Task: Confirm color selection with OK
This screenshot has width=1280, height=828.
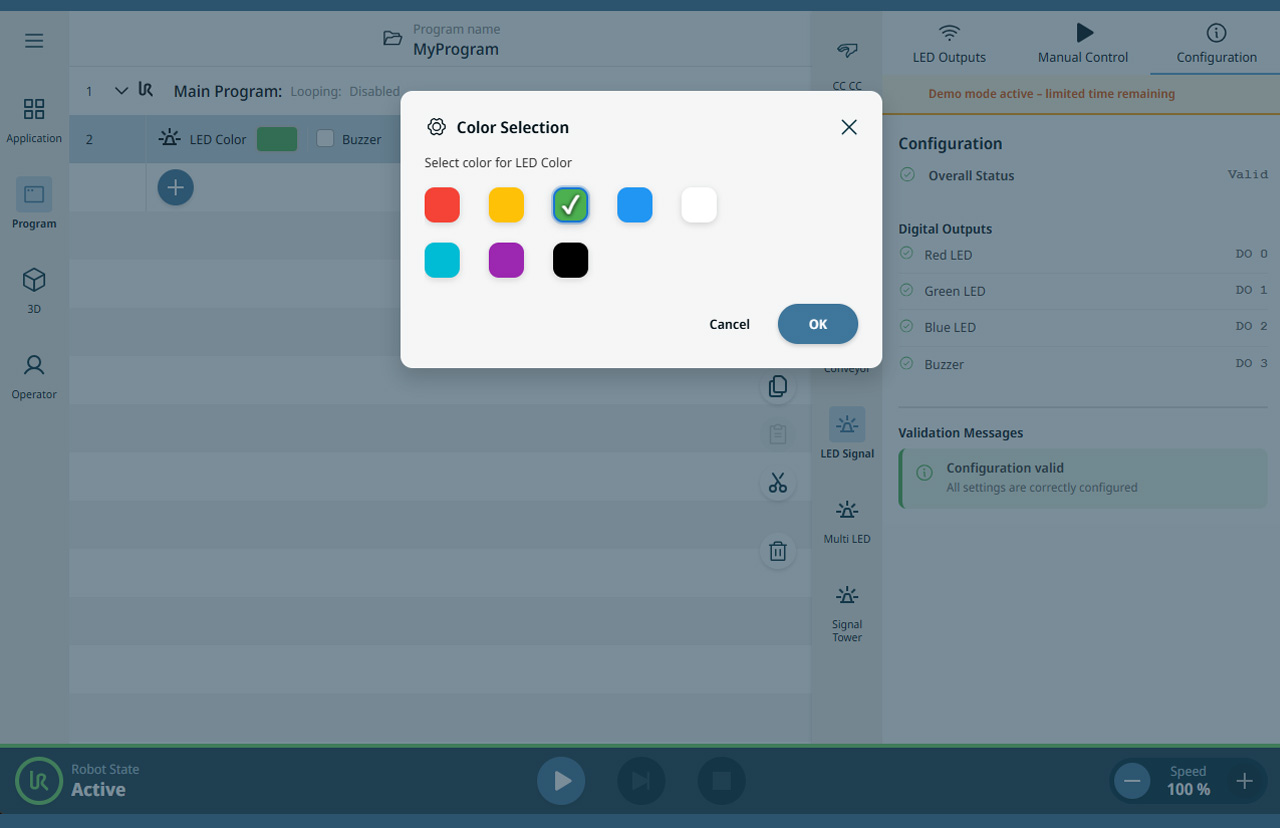Action: (818, 324)
